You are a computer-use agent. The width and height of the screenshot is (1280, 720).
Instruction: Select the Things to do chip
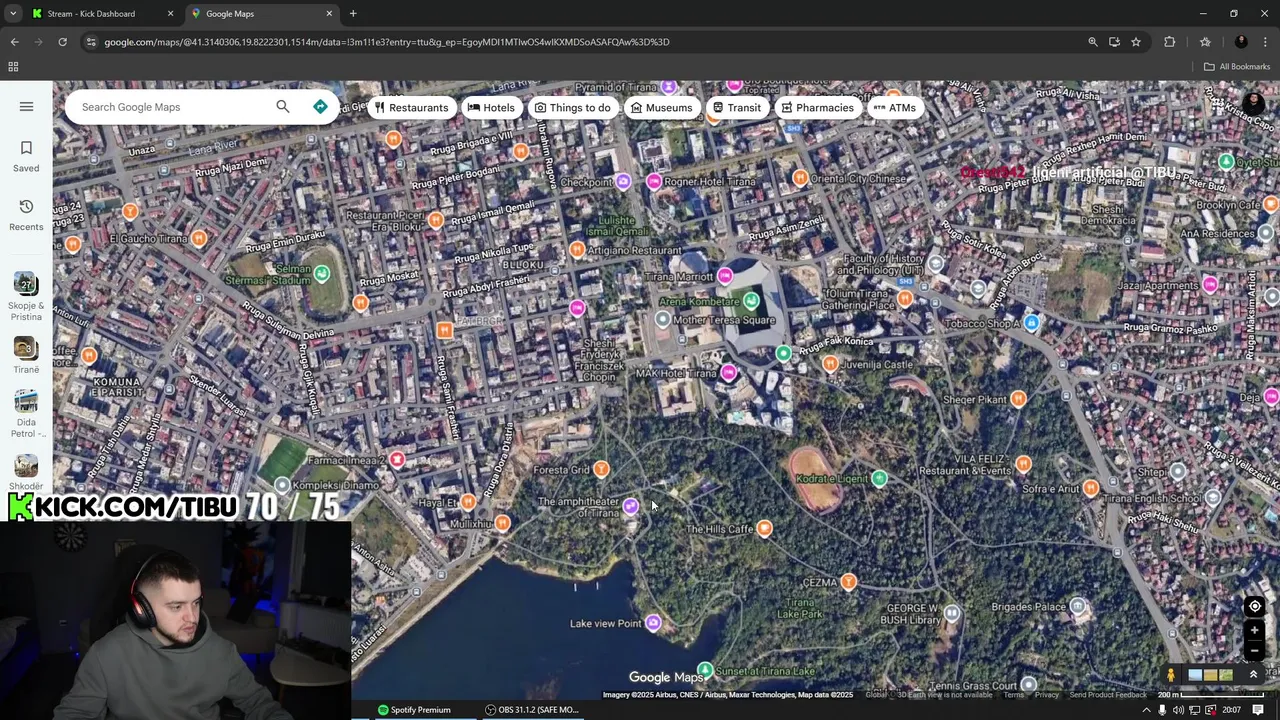coord(572,107)
